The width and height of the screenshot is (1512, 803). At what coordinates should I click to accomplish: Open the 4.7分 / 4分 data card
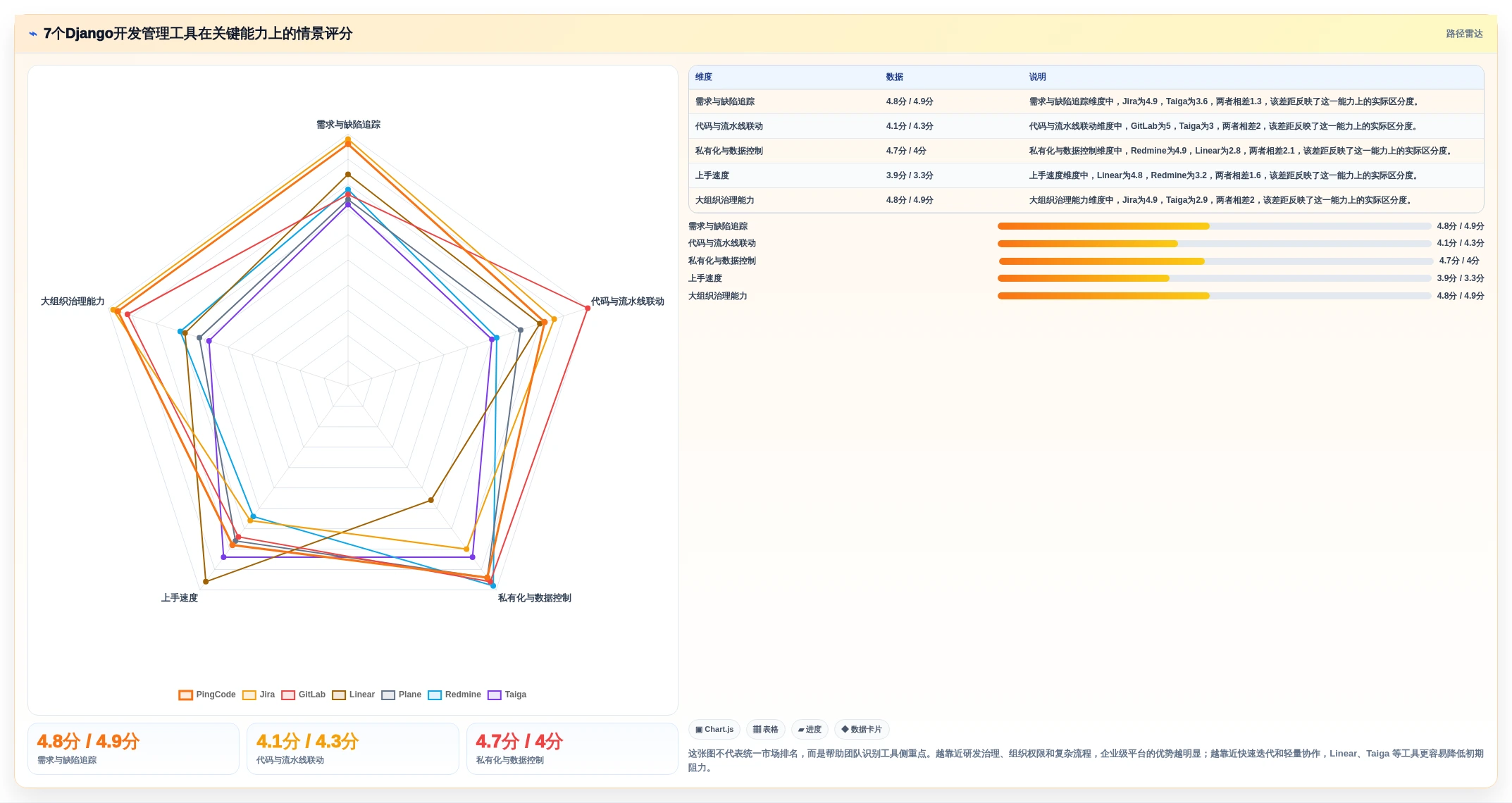tap(572, 749)
